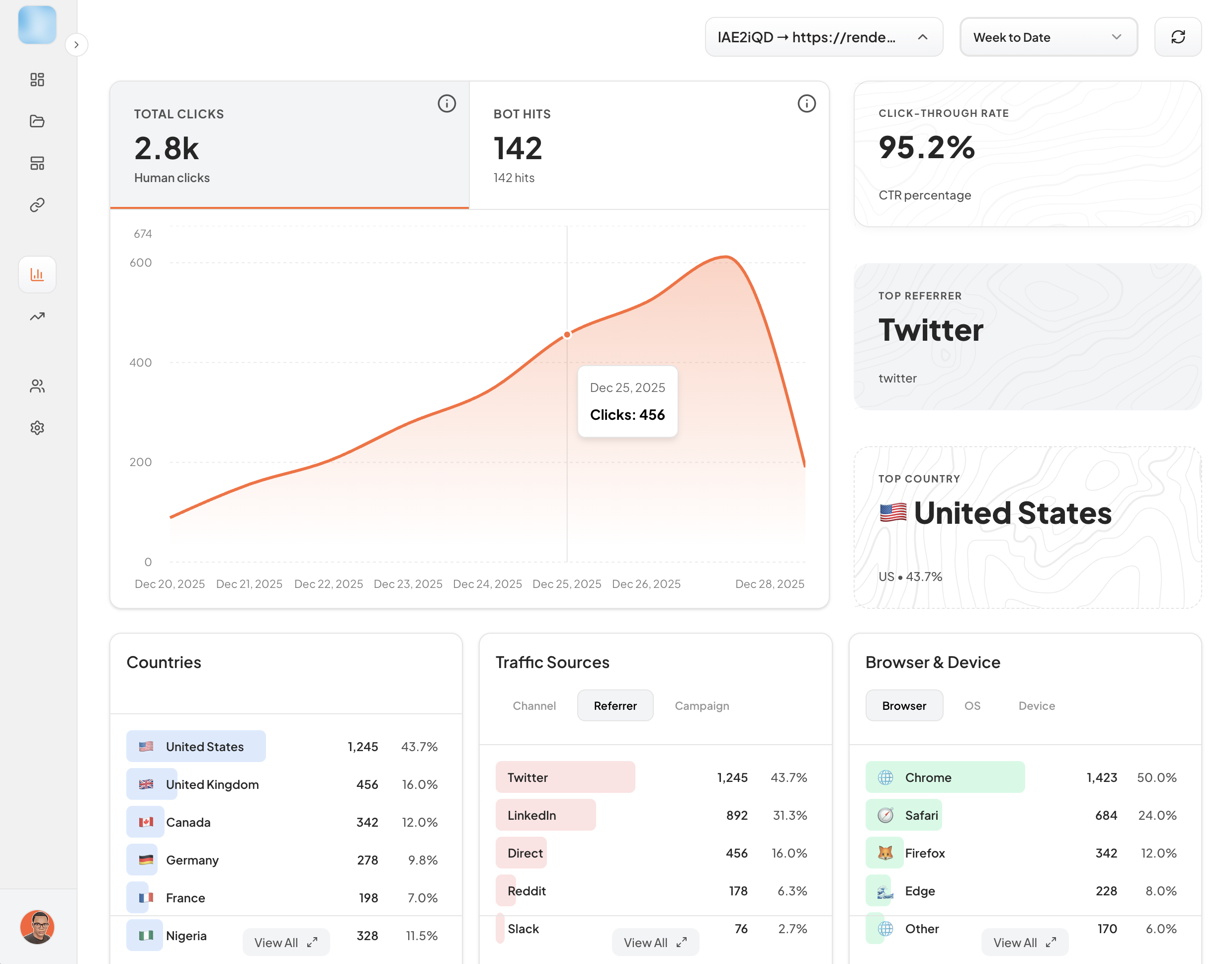Screen dimensions: 1232x964
Task: Expand the collapsed sidebar with chevron
Action: 77,45
